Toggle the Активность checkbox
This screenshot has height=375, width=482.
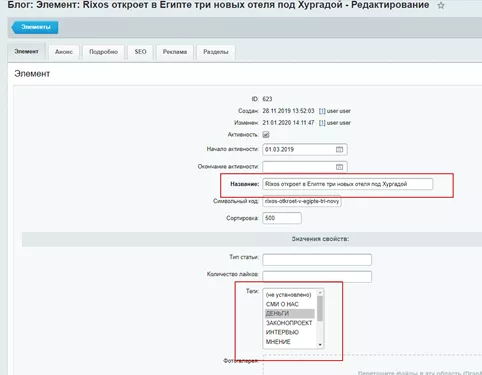tap(266, 135)
